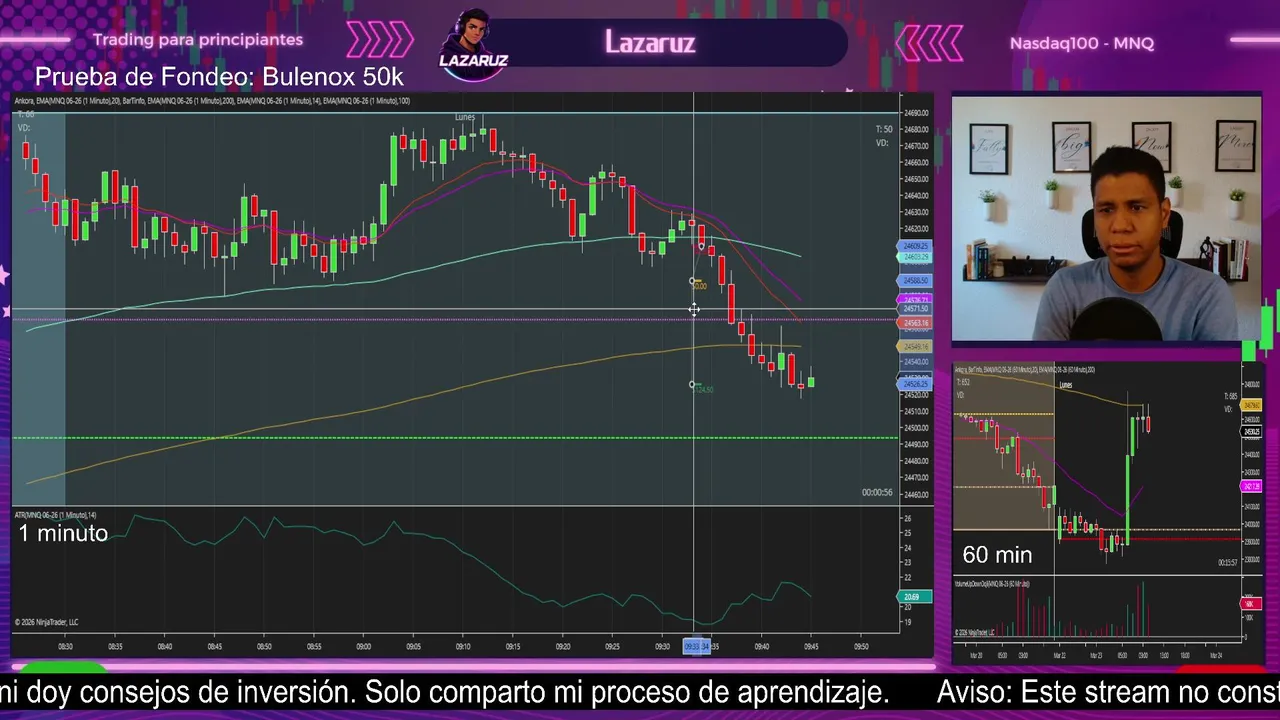The image size is (1280, 720).
Task: Click the Lazaruz stream title text
Action: tap(650, 42)
